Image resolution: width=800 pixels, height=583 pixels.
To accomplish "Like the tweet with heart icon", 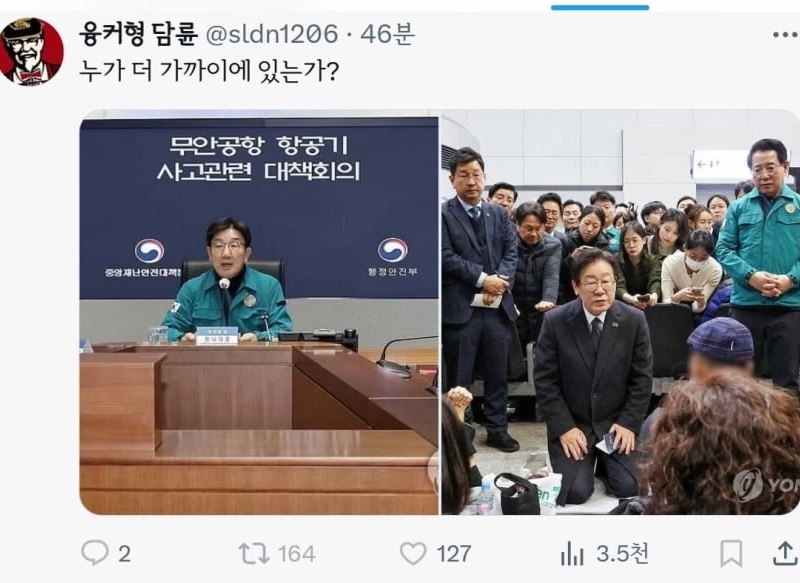I will point(413,553).
